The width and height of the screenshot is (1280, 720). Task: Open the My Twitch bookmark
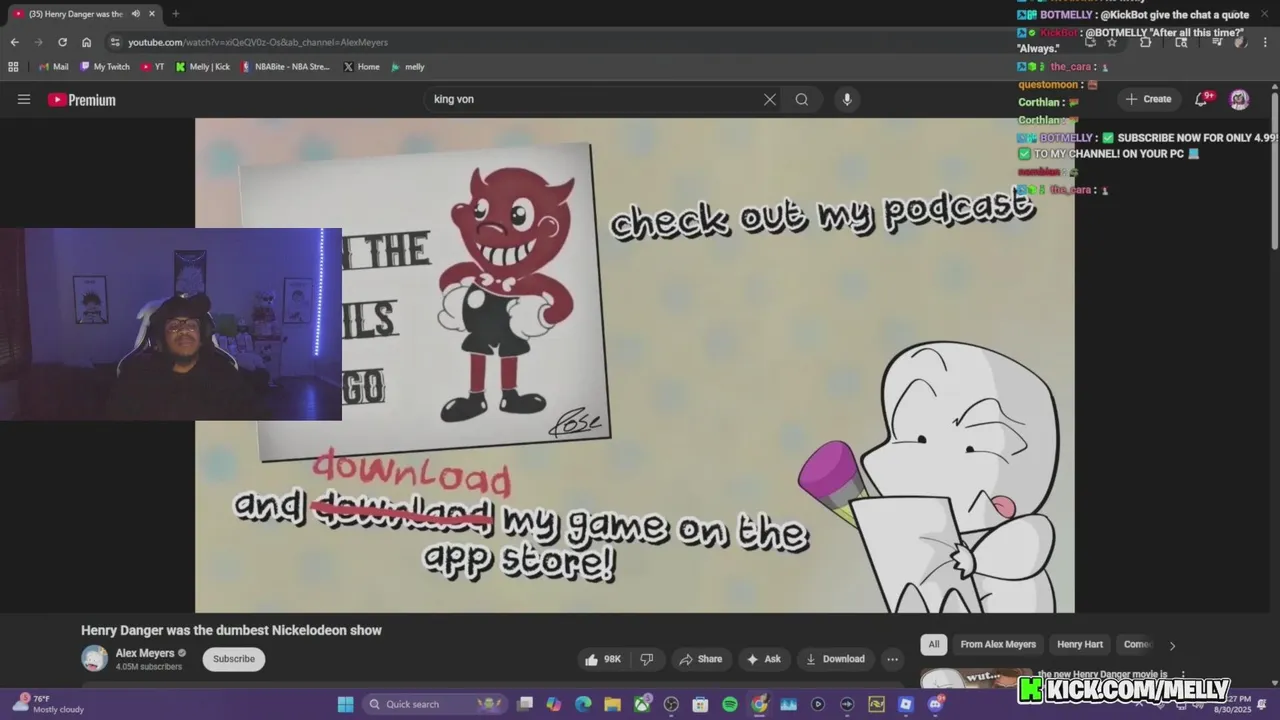[x=105, y=67]
